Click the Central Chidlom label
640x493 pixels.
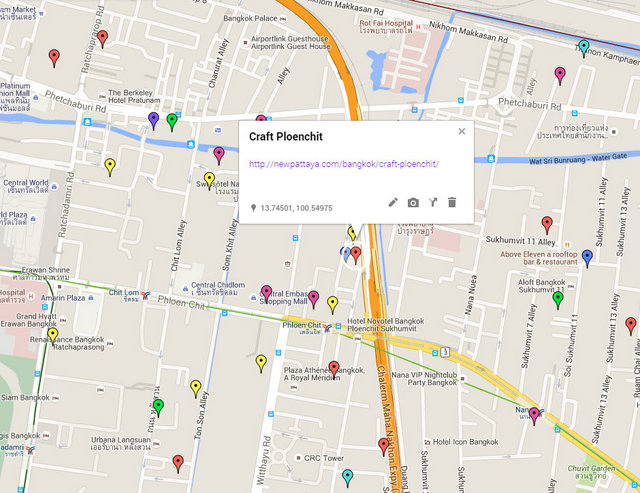[x=218, y=288]
